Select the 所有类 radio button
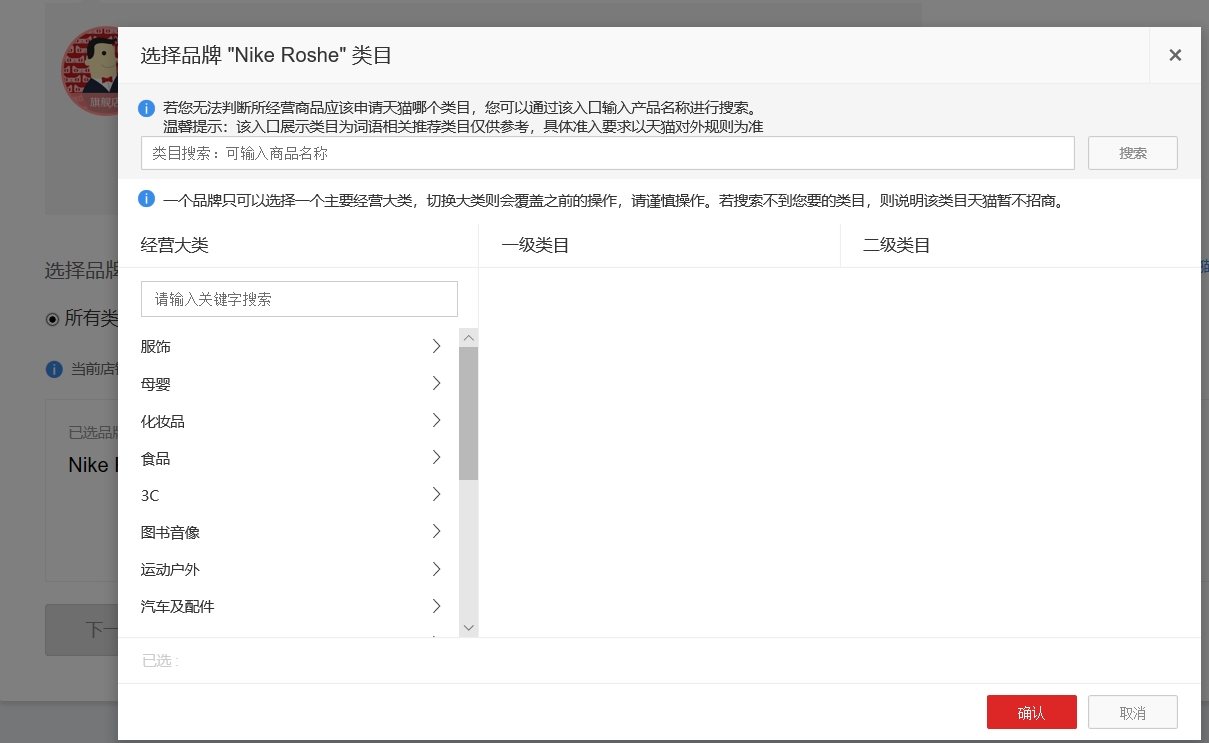Viewport: 1209px width, 743px height. pos(51,319)
